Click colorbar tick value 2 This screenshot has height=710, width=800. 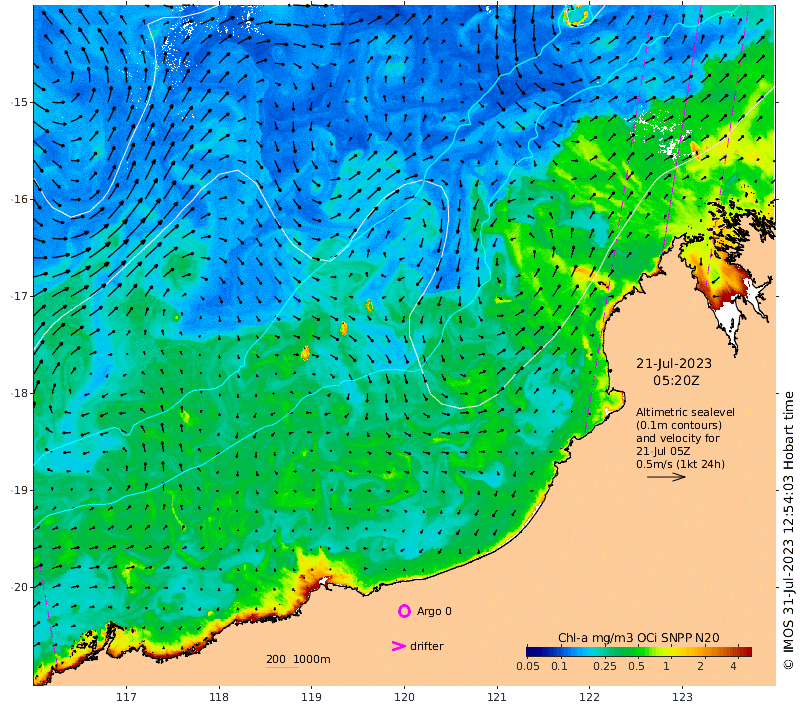click(x=701, y=666)
